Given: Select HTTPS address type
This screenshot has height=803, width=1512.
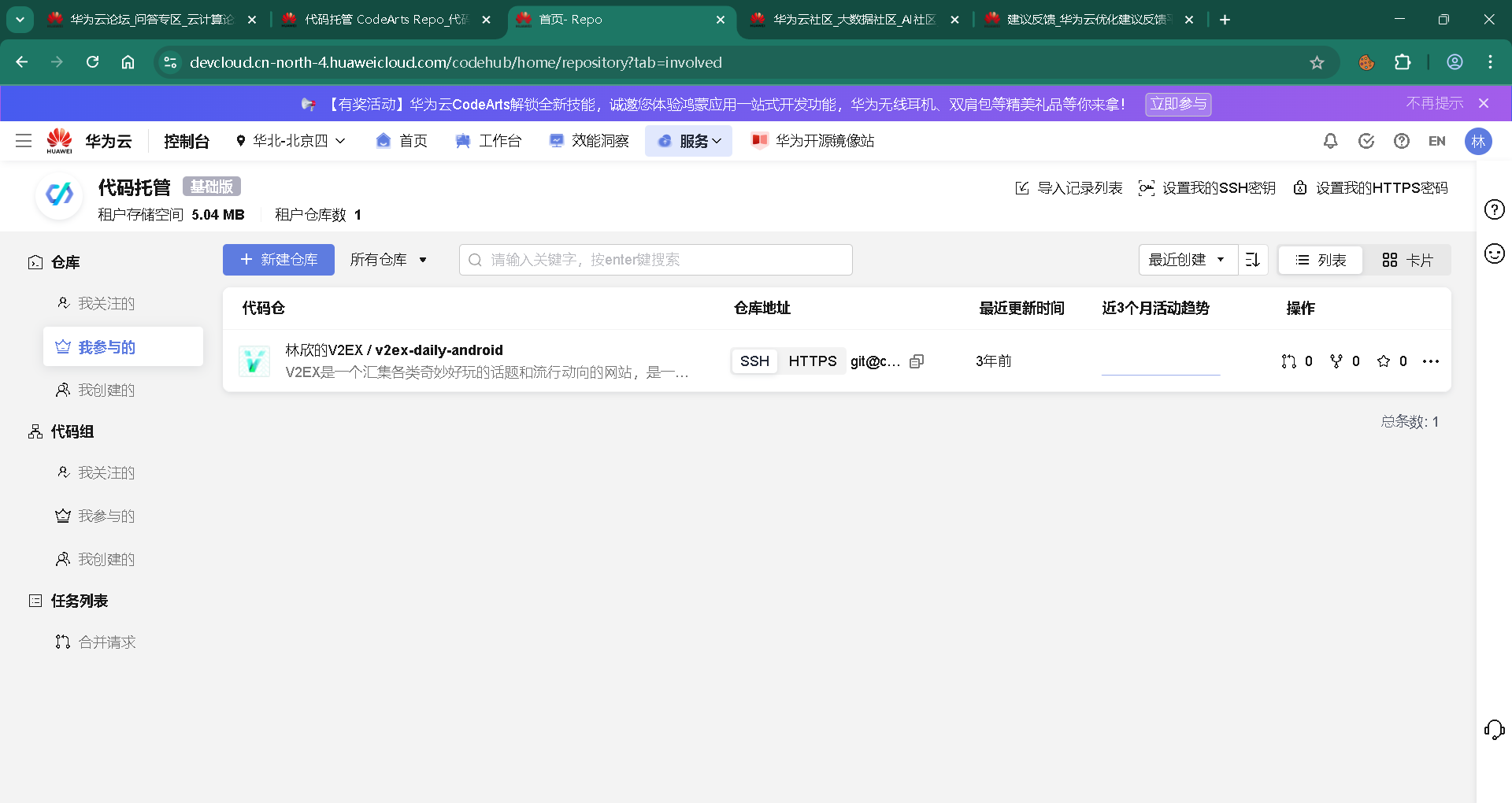Looking at the screenshot, I should (813, 361).
